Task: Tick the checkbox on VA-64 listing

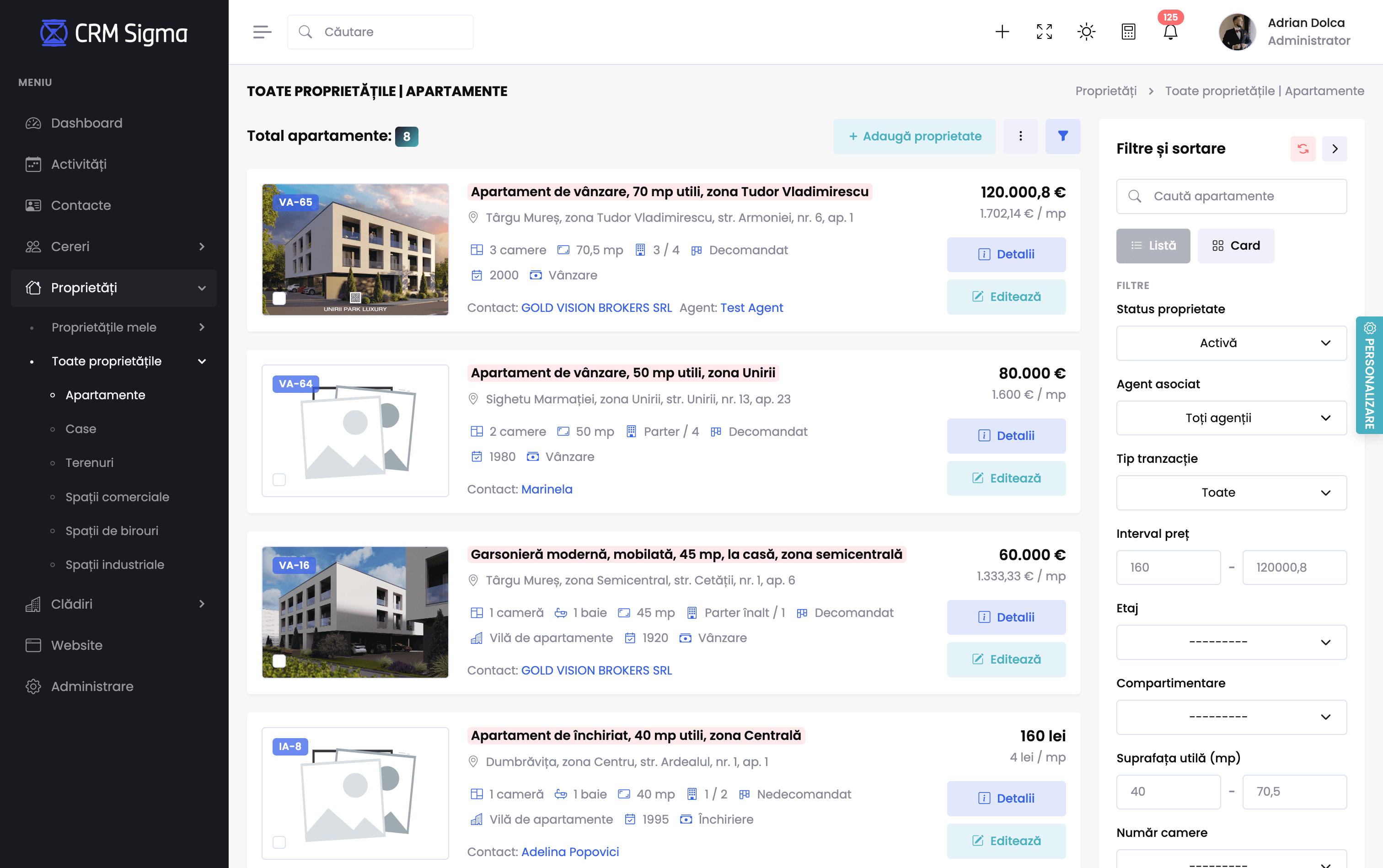Action: (279, 479)
